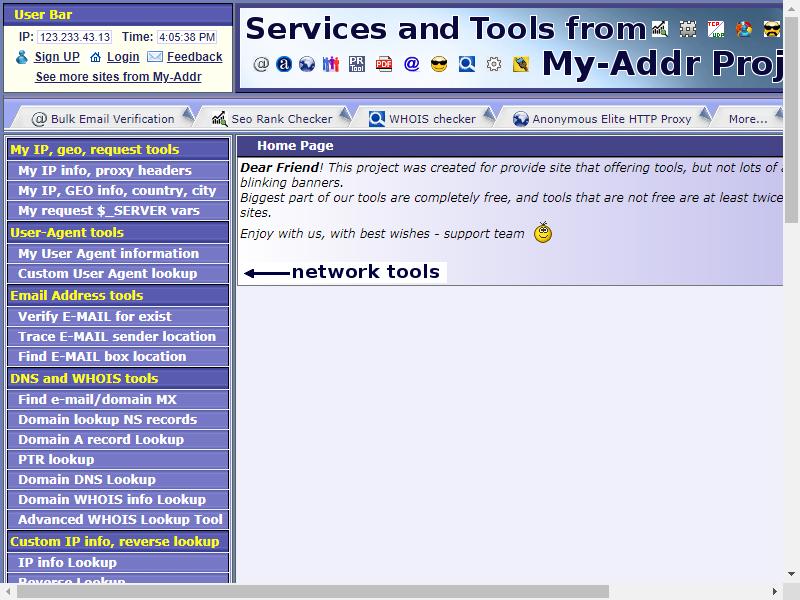Click the TCP UDP icon
800x600 pixels.
click(x=716, y=29)
